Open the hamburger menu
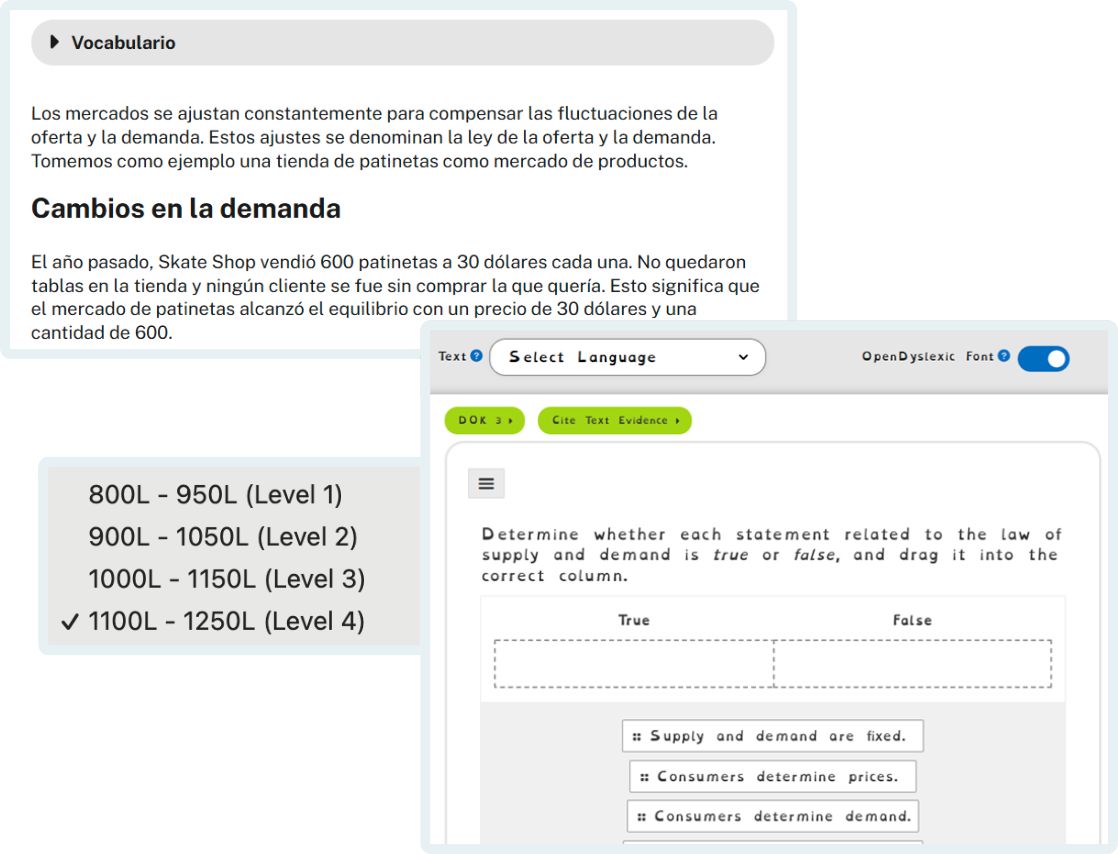The width and height of the screenshot is (1118, 854). tap(486, 483)
